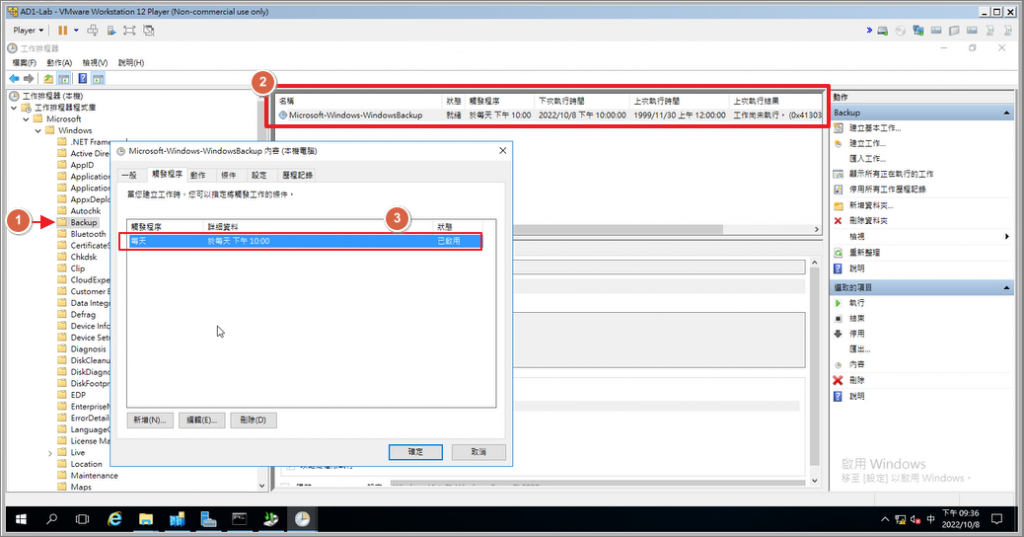Switch to the 設定 tab in the dialog
Viewport: 1024px width, 537px height.
click(259, 175)
